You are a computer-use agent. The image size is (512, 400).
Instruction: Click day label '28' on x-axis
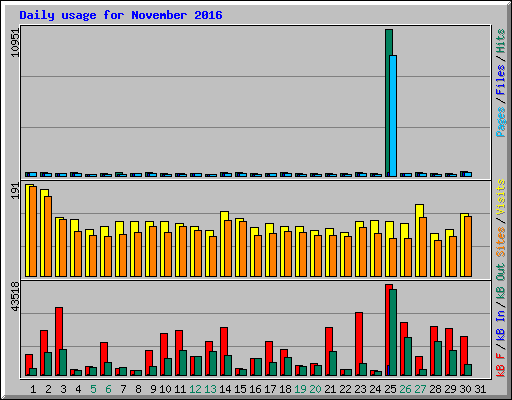[435, 389]
